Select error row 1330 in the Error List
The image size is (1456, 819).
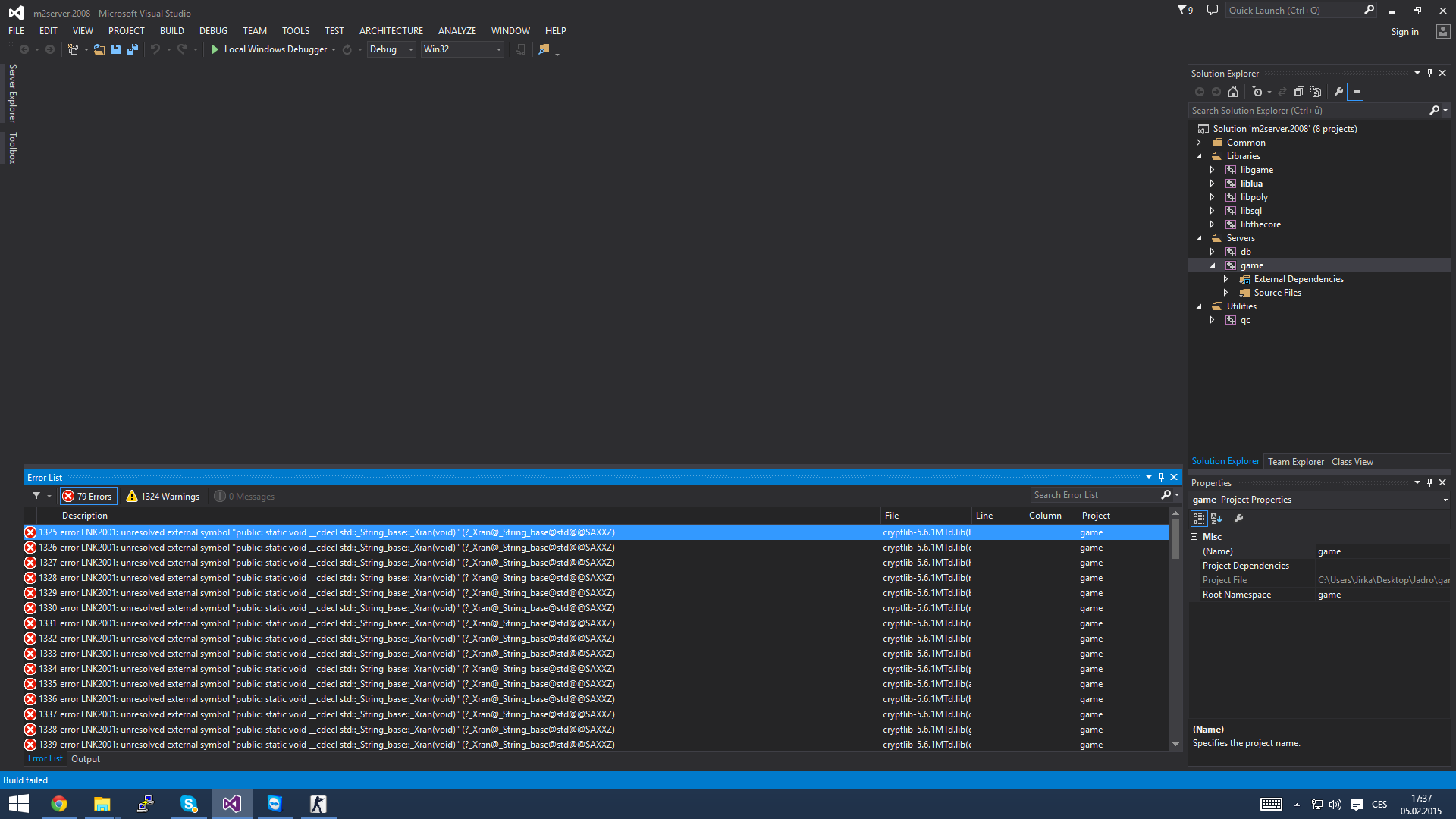596,608
